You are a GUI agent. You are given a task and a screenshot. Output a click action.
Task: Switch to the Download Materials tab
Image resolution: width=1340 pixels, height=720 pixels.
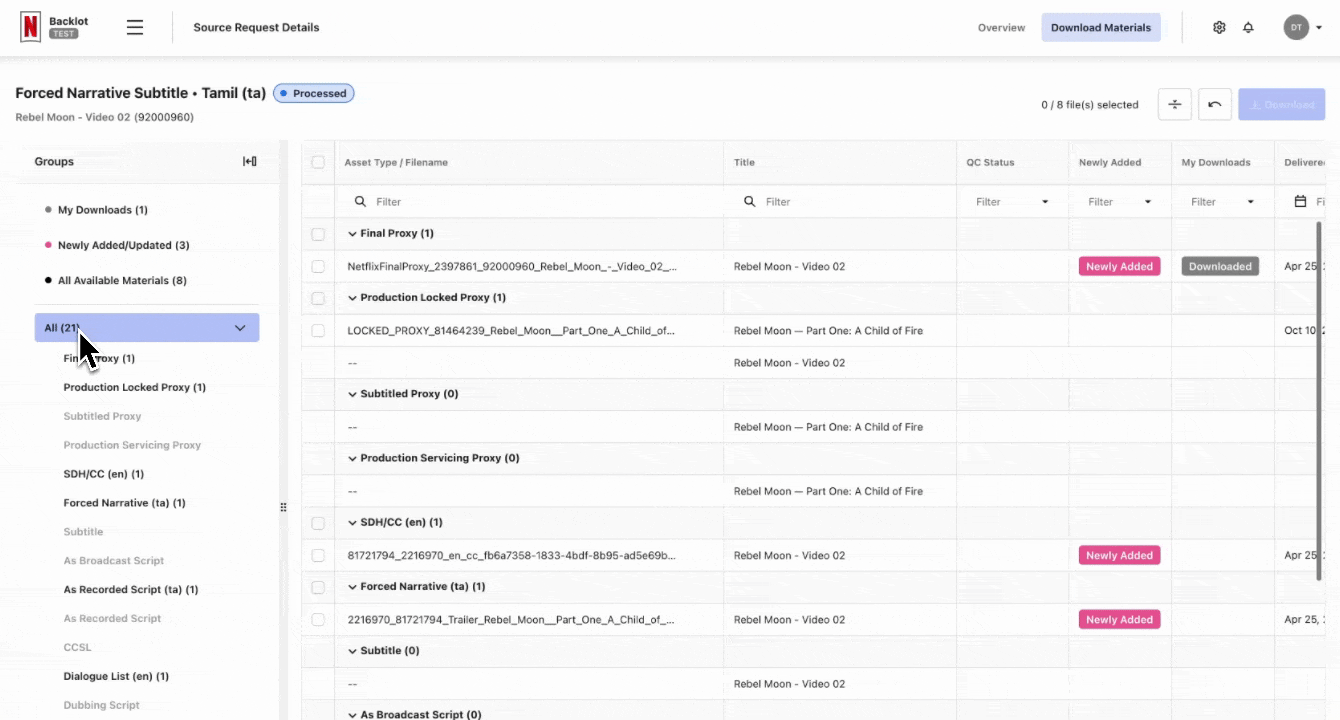click(1101, 28)
